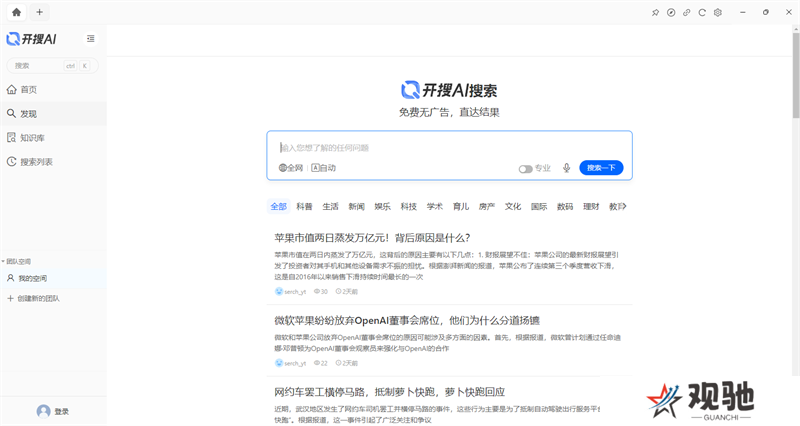Open the compass navigation icon

[671, 13]
